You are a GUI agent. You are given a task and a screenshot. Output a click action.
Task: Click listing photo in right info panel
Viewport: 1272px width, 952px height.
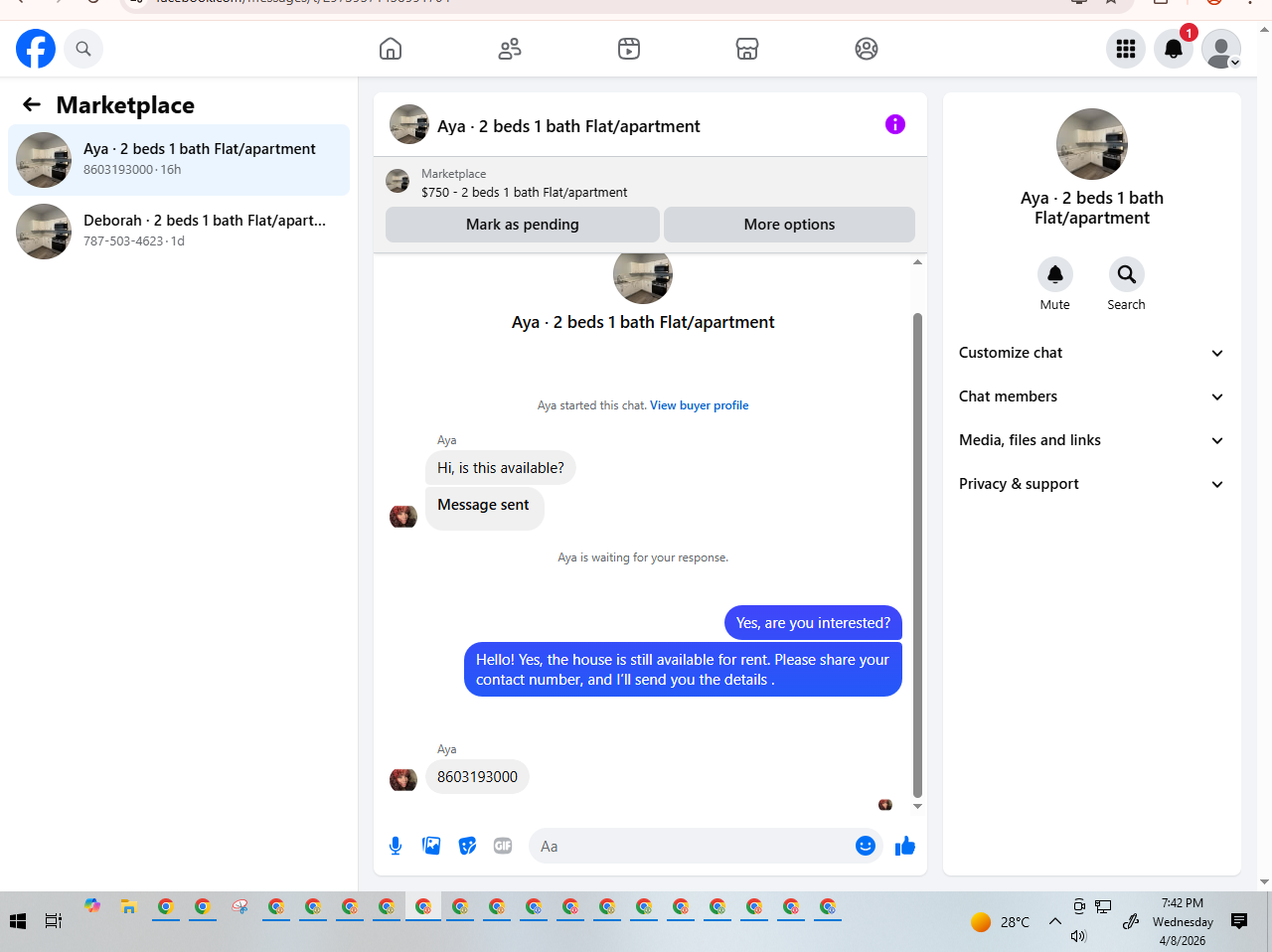[1092, 144]
